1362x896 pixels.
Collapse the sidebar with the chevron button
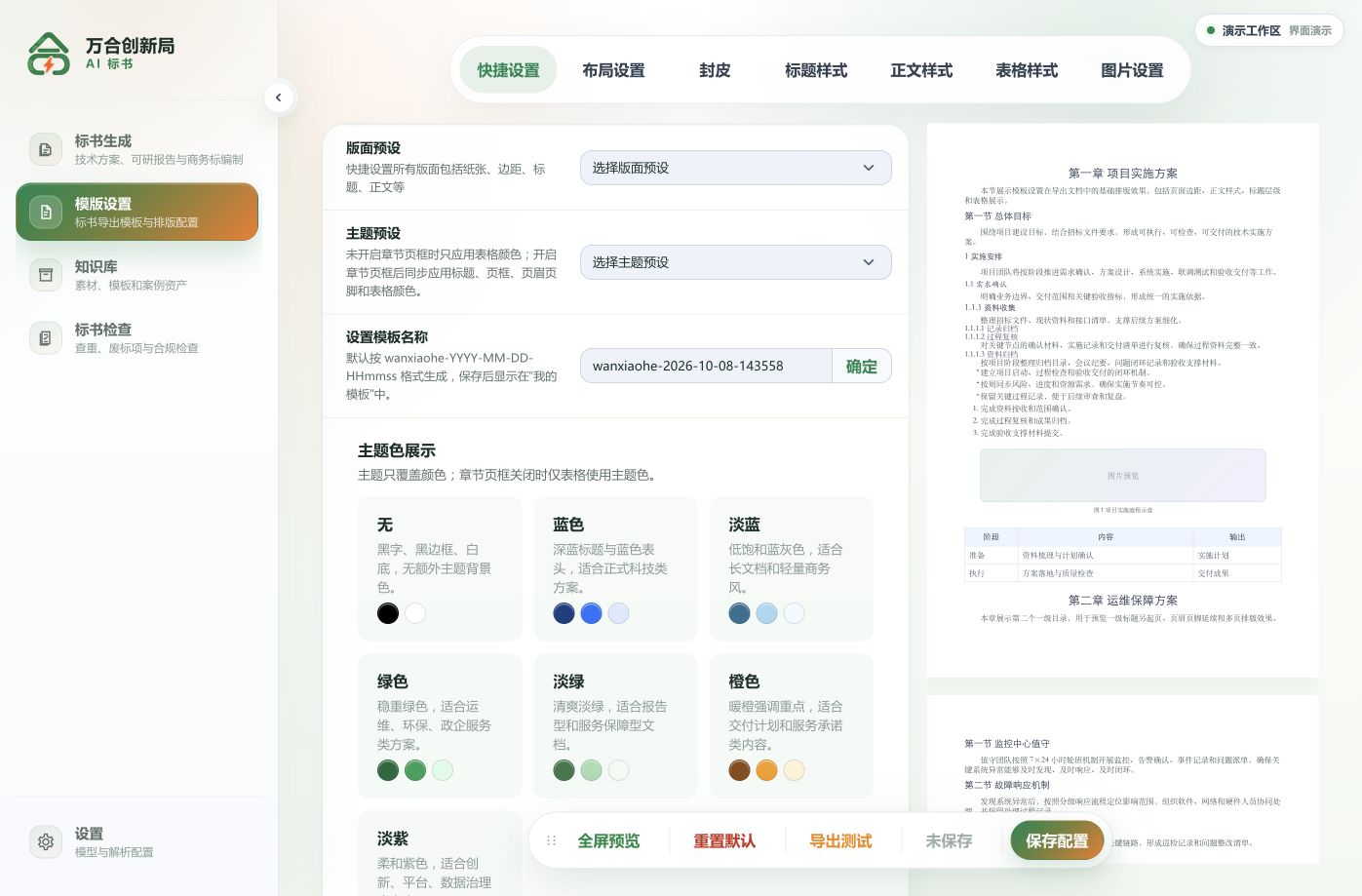pyautogui.click(x=279, y=97)
